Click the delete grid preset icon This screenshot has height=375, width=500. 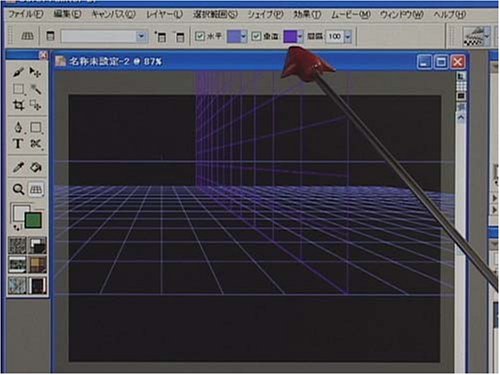point(179,36)
